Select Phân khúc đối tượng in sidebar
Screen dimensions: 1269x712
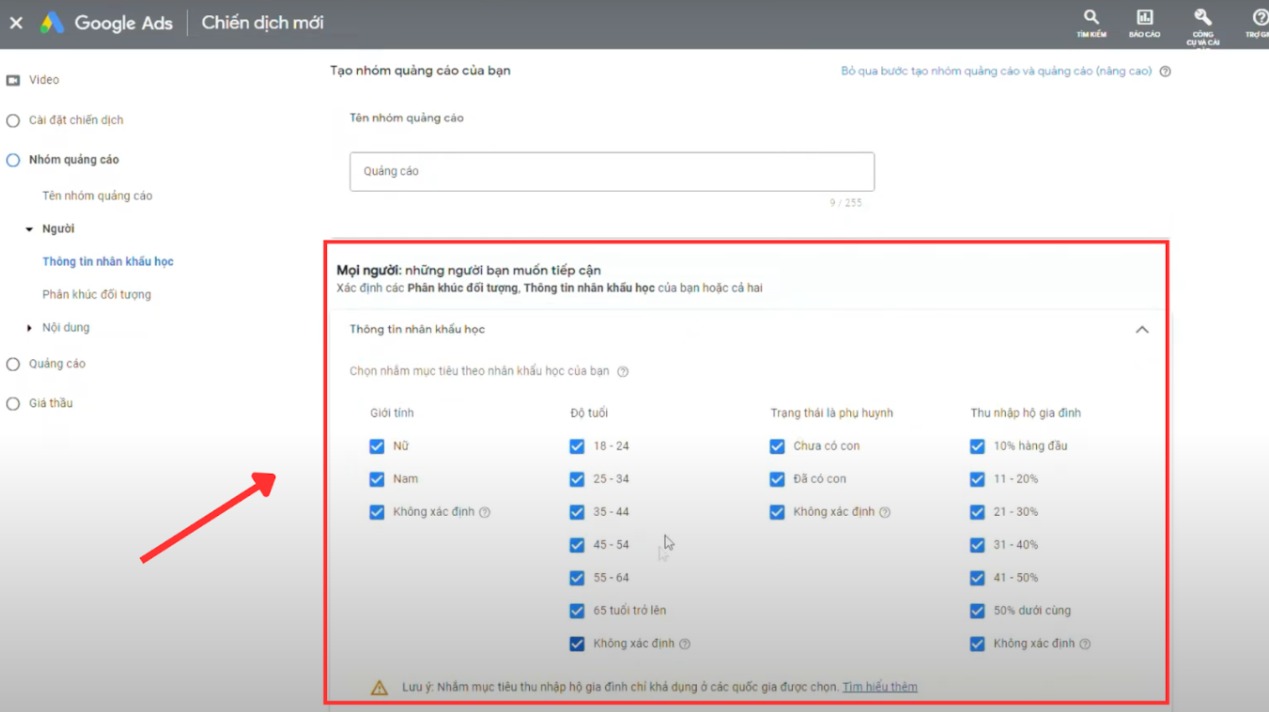click(x=98, y=294)
